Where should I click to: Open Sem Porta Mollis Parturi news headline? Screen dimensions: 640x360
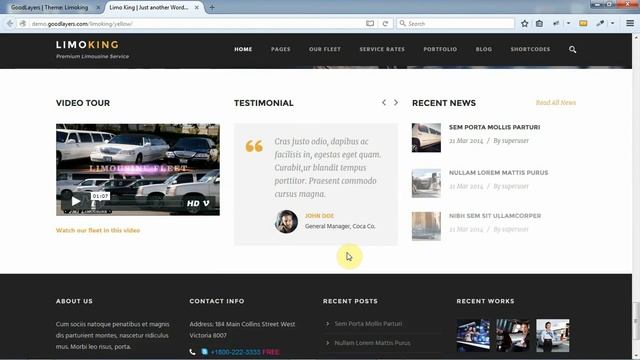point(494,127)
